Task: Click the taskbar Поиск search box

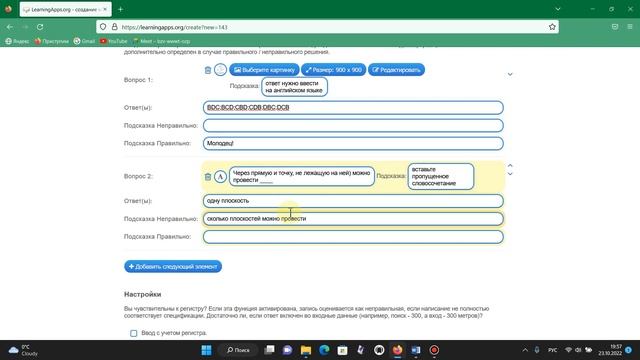Action: [x=238, y=350]
